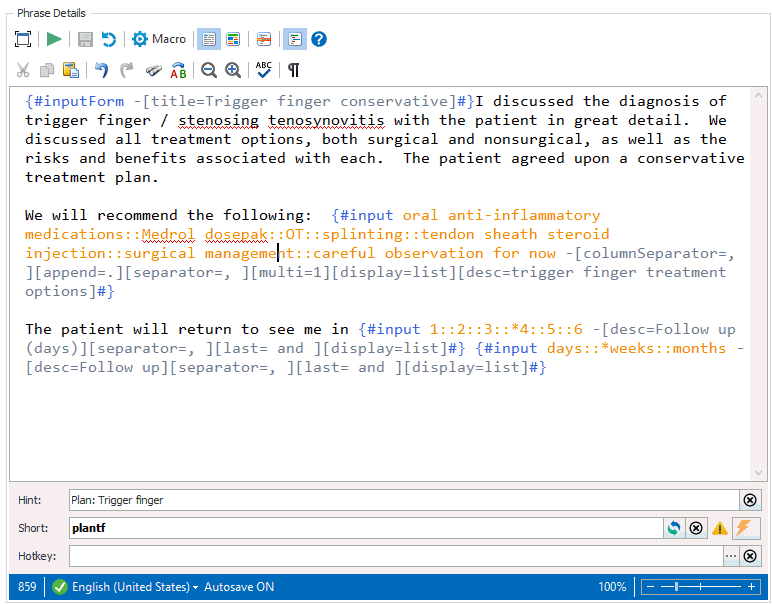772x604 pixels.
Task: Toggle plain text view mode
Action: pos(209,39)
